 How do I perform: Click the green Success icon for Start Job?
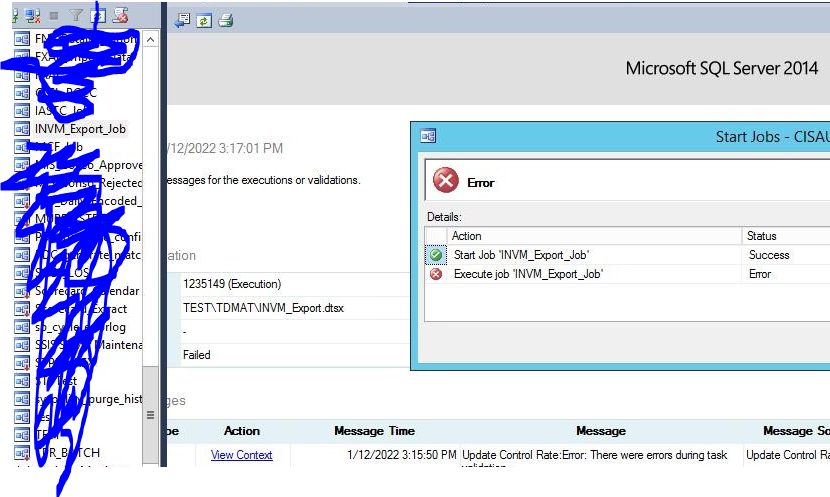(x=436, y=255)
